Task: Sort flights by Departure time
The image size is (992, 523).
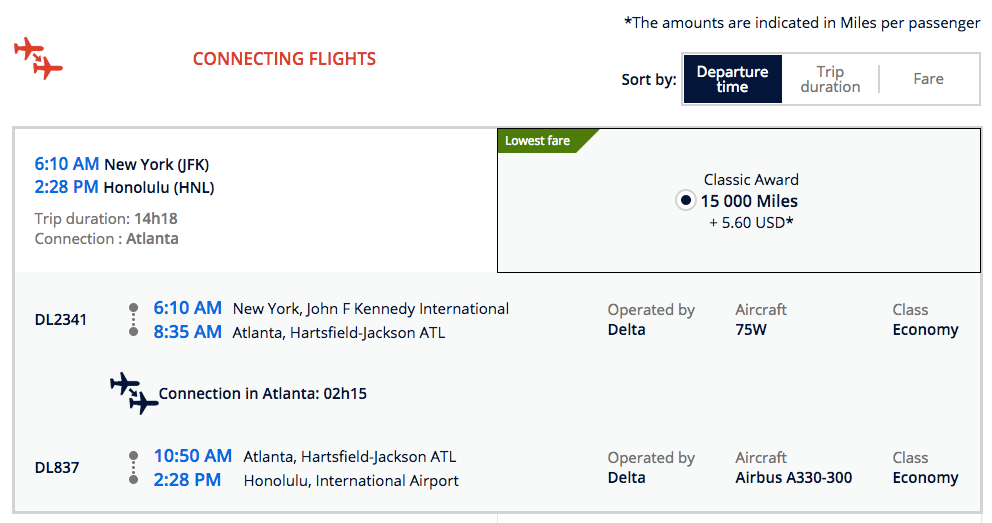Action: pyautogui.click(x=732, y=79)
